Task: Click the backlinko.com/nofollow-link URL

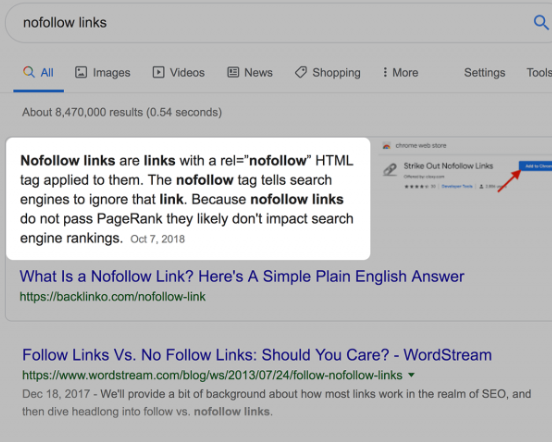Action: click(x=113, y=297)
